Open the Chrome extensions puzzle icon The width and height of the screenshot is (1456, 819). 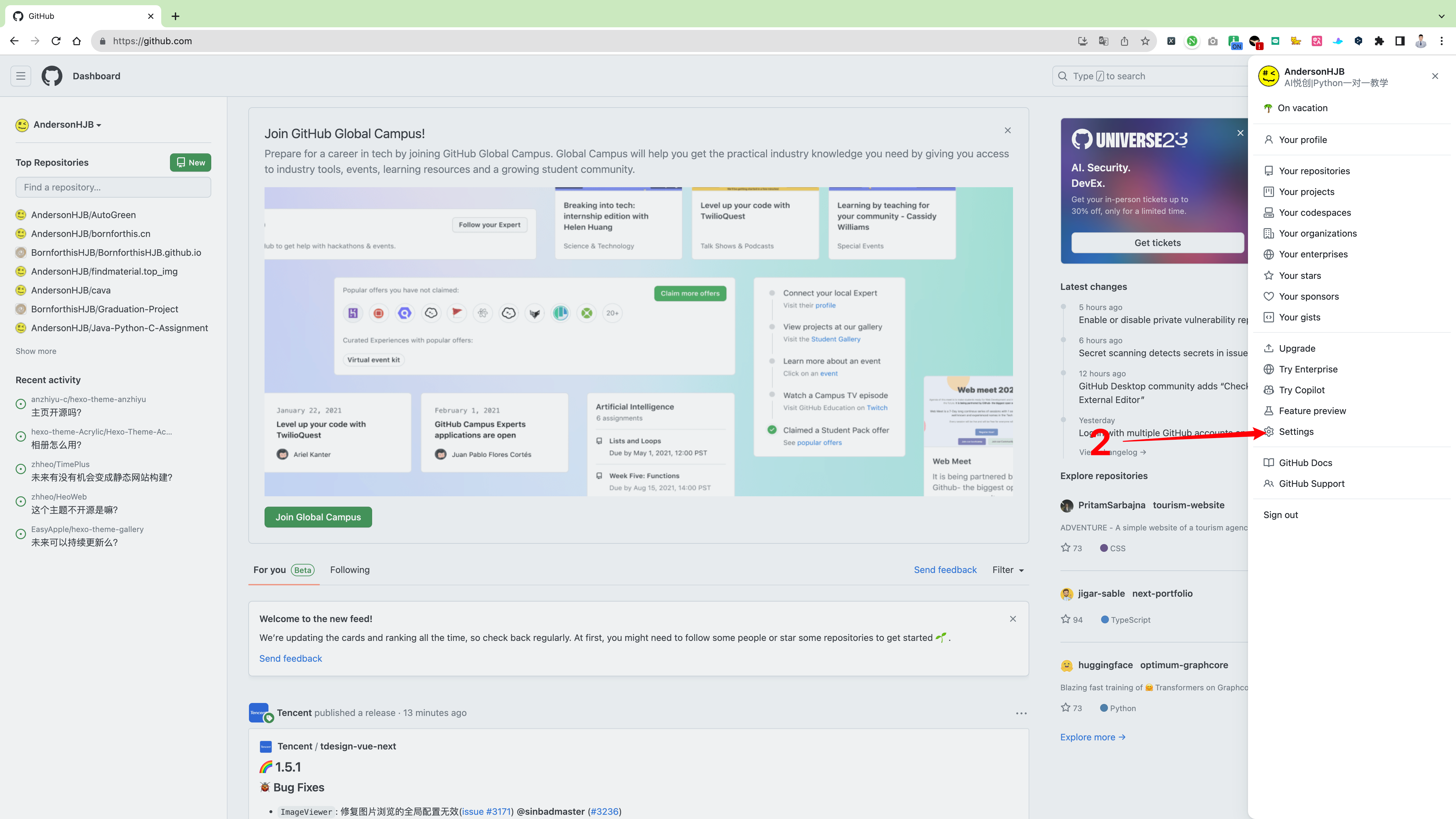(x=1379, y=41)
